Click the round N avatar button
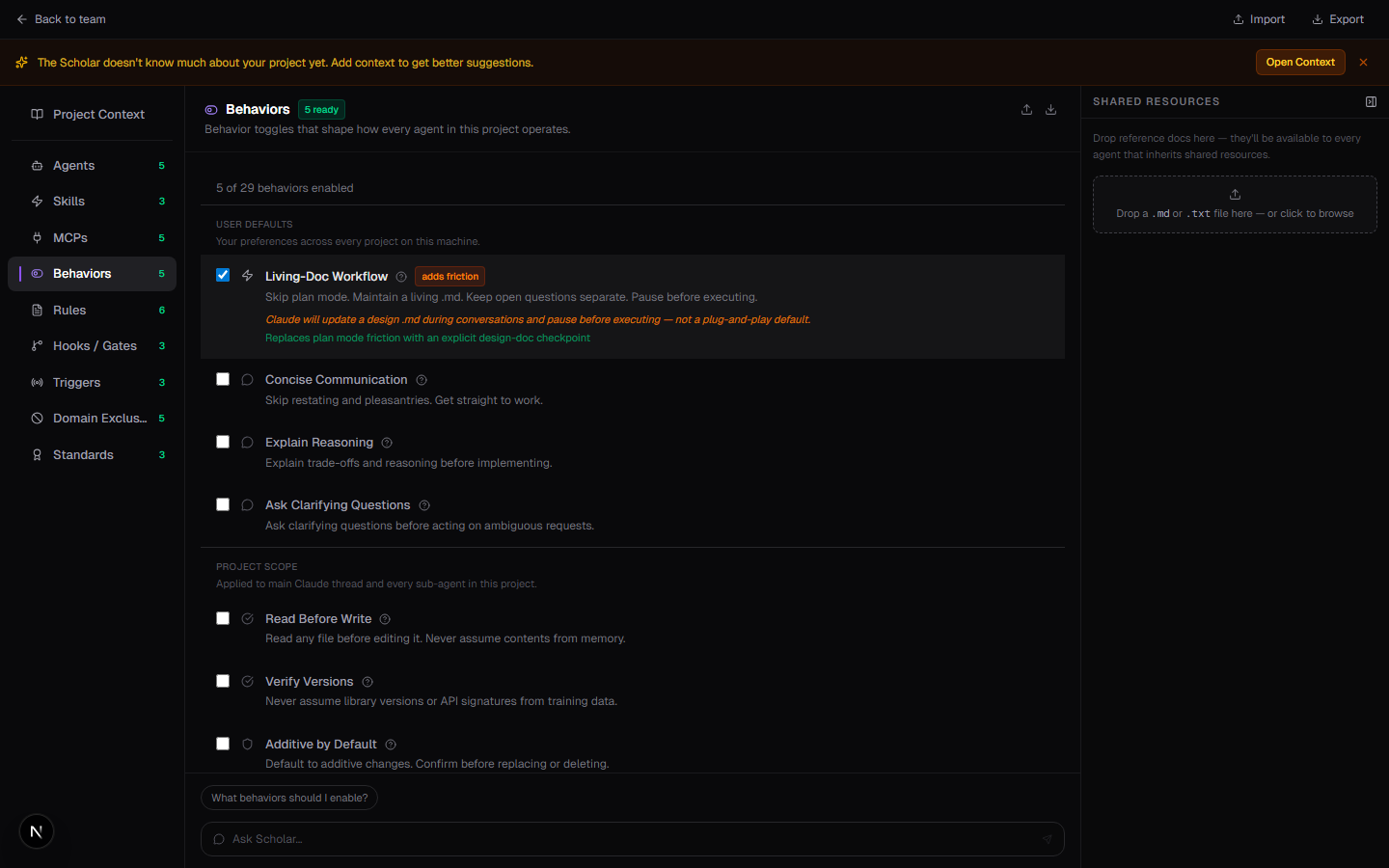 pos(37,831)
